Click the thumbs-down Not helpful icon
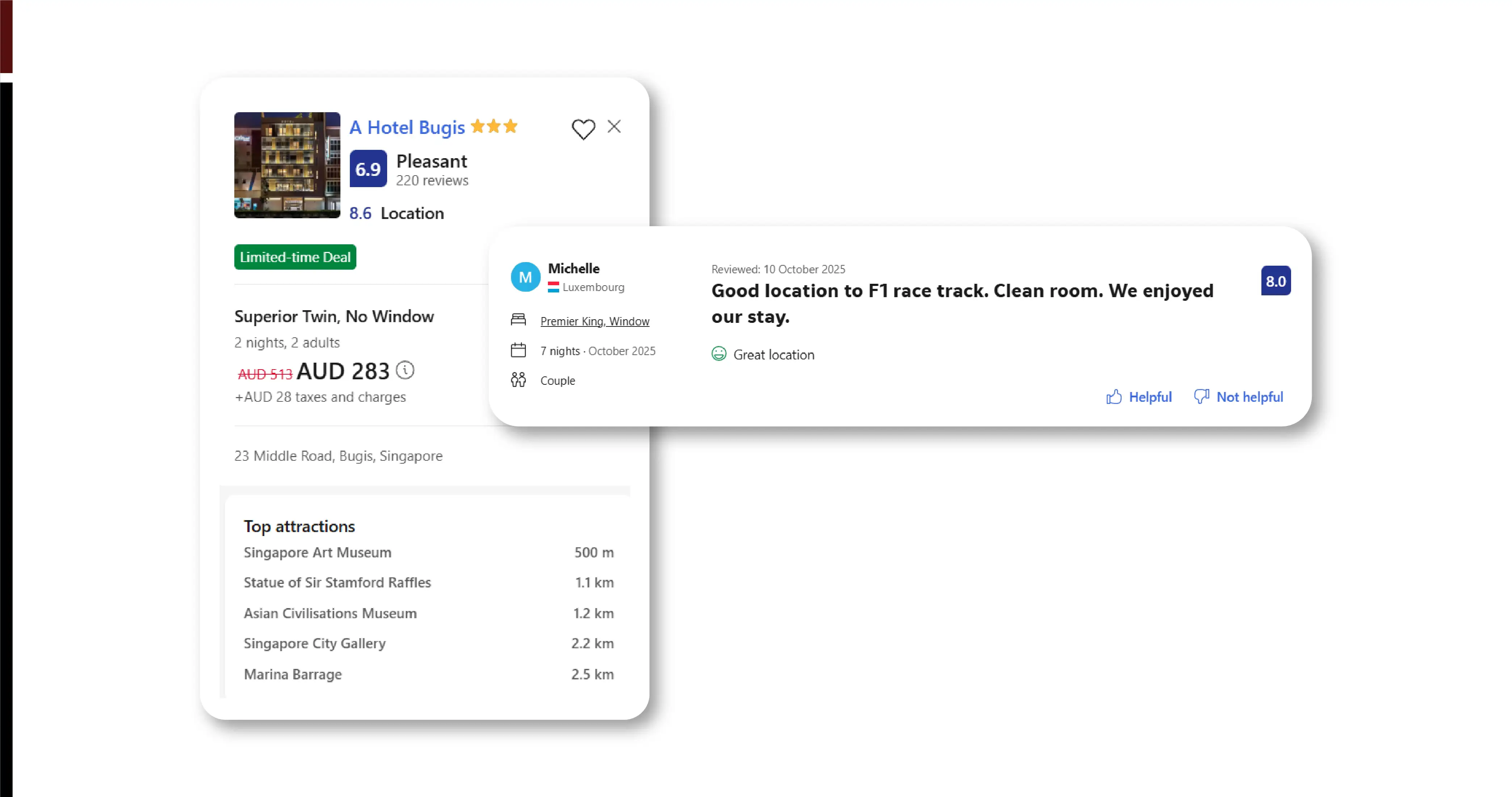The height and width of the screenshot is (797, 1512). [x=1201, y=397]
